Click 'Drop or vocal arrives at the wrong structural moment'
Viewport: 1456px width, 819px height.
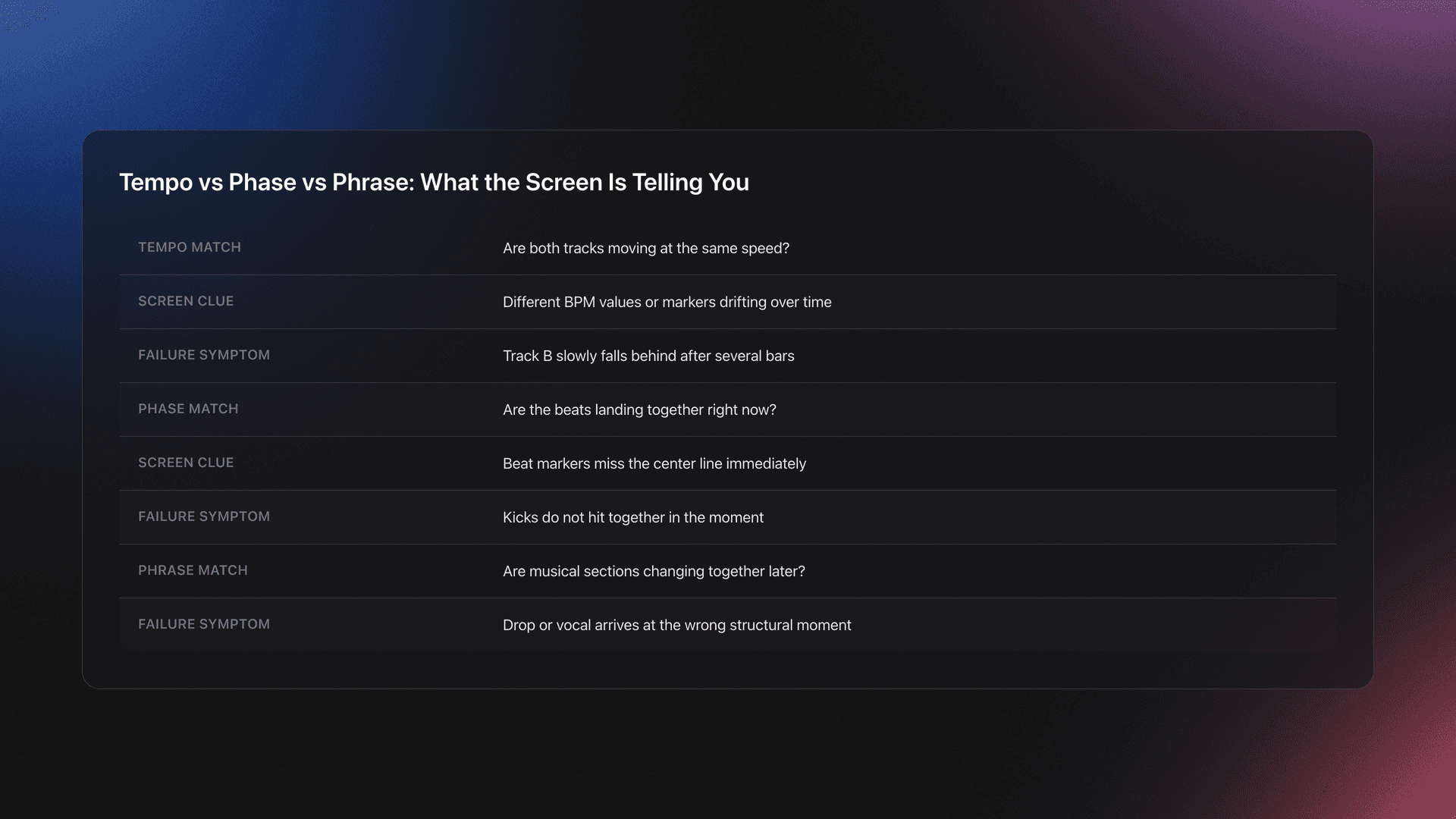[x=676, y=626]
